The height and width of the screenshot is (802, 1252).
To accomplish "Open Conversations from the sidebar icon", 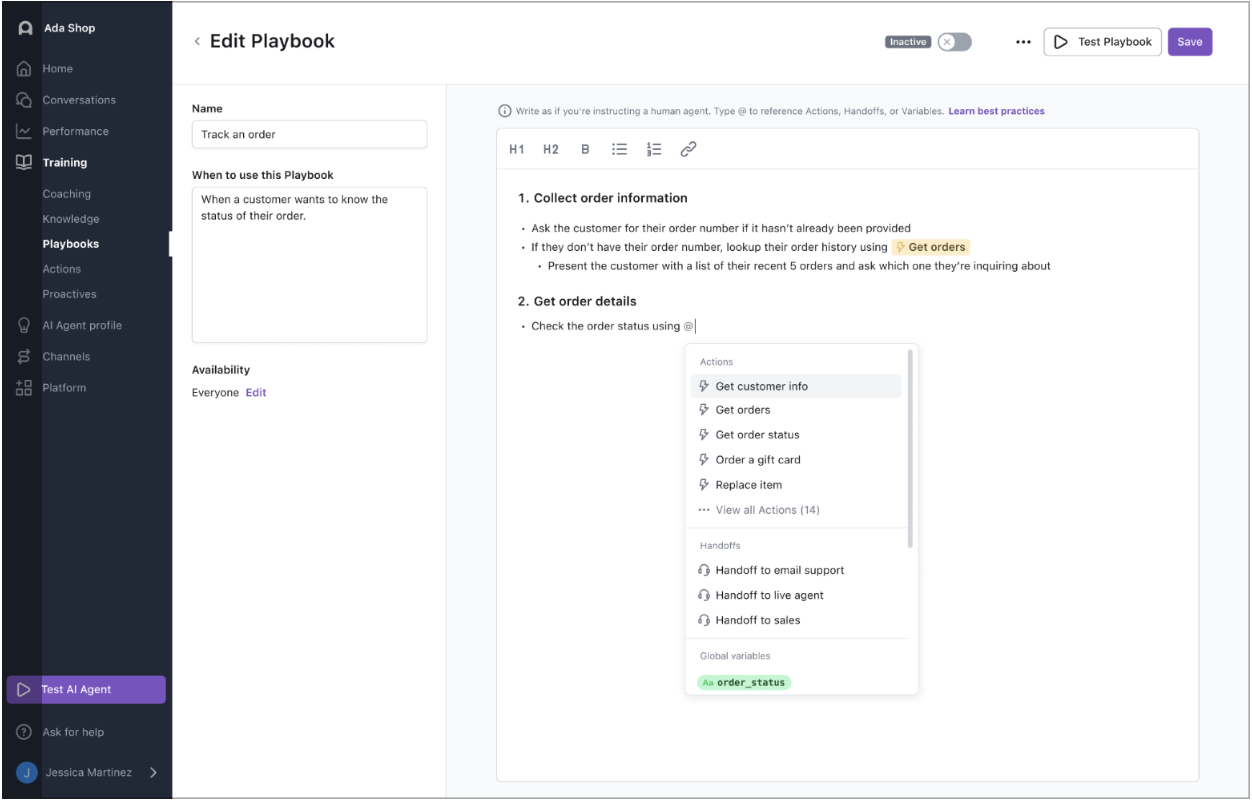I will click(x=23, y=100).
